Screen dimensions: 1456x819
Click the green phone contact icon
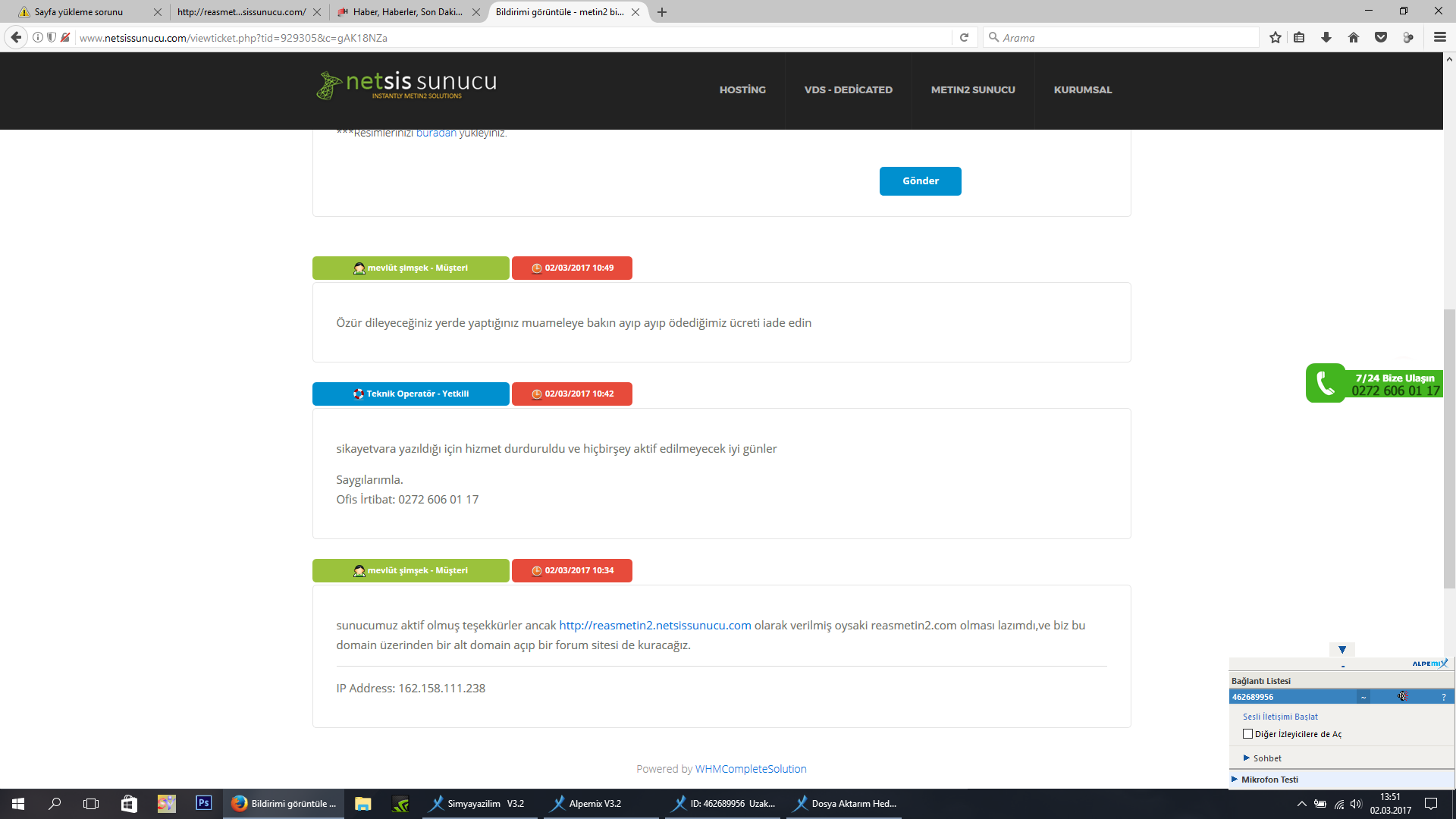click(1326, 383)
